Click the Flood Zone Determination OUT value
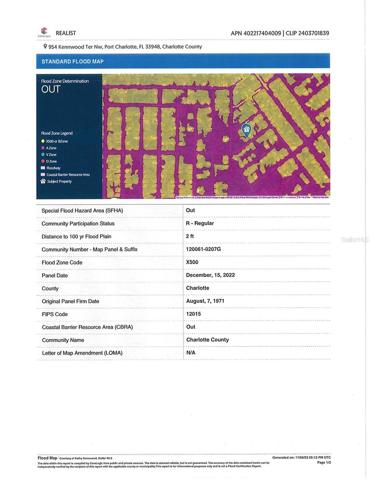The image size is (370, 479). coord(51,89)
